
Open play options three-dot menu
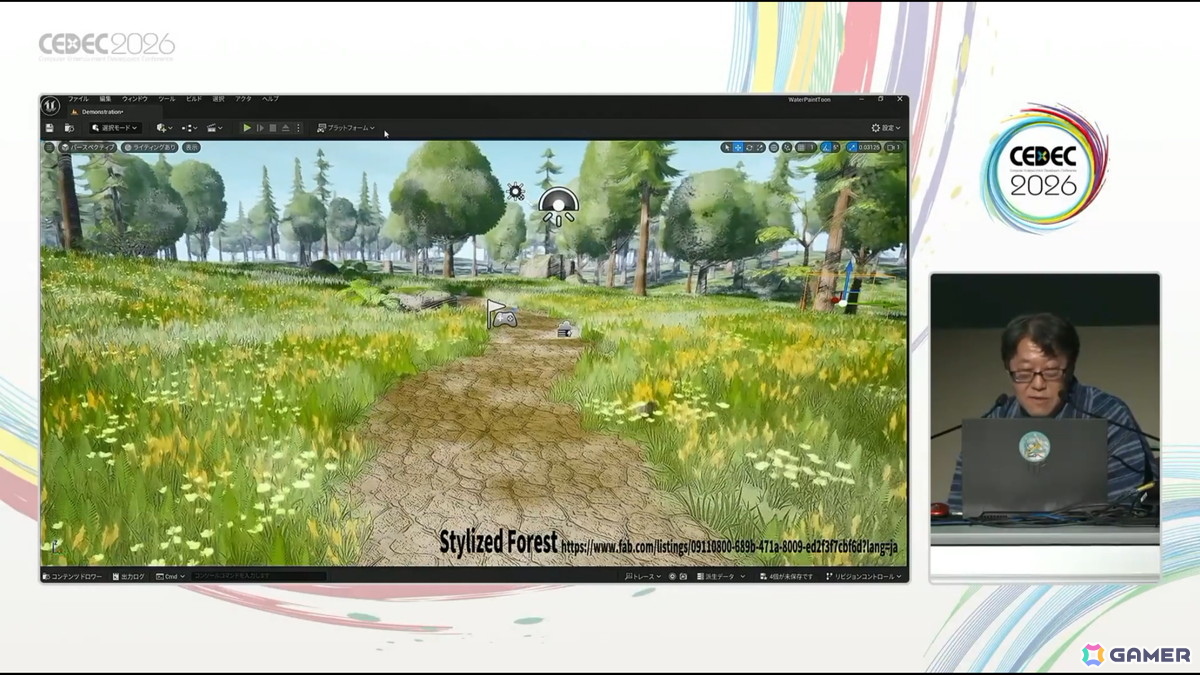click(298, 128)
